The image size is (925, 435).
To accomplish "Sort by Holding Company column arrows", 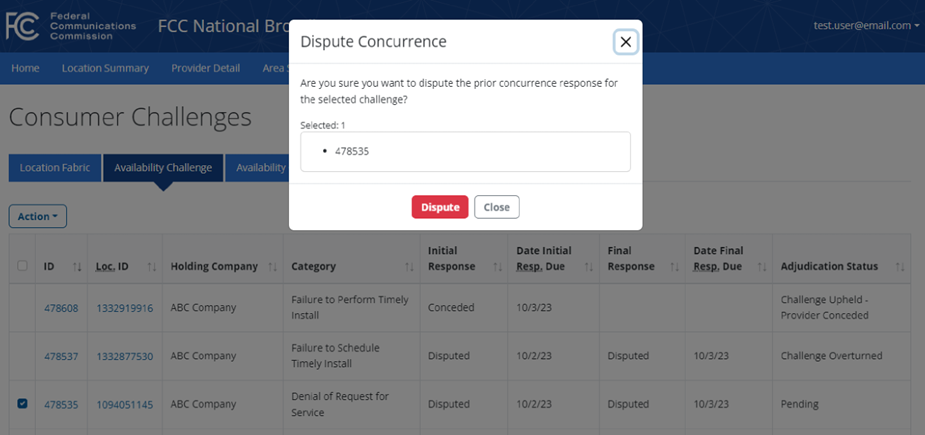I will [273, 267].
